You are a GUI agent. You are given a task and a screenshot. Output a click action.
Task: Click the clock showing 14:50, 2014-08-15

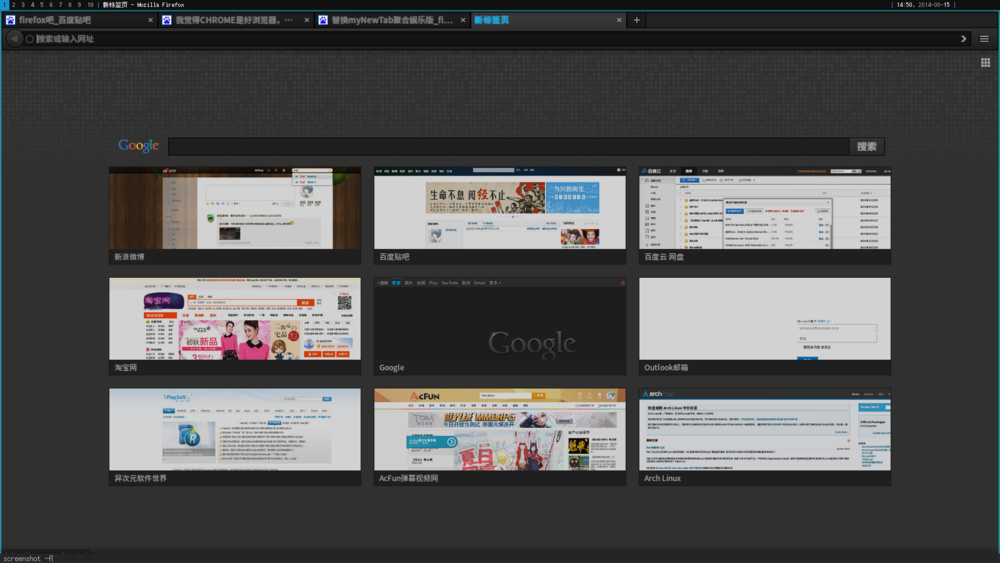pyautogui.click(x=923, y=4)
